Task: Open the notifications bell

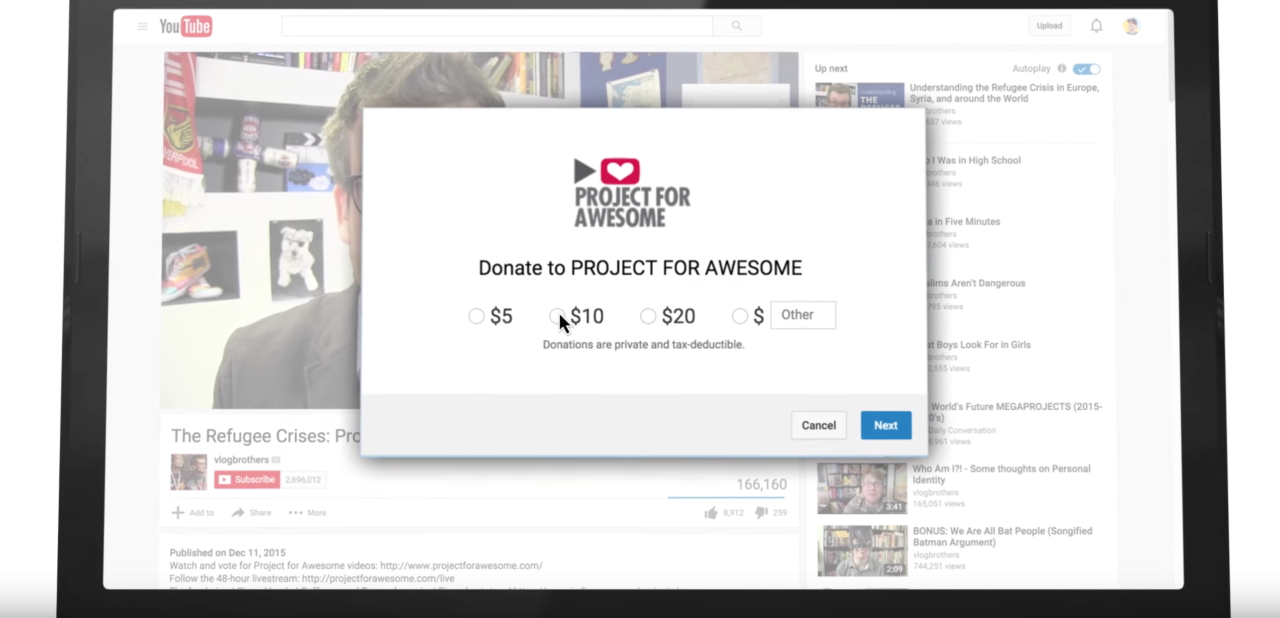Action: tap(1096, 26)
